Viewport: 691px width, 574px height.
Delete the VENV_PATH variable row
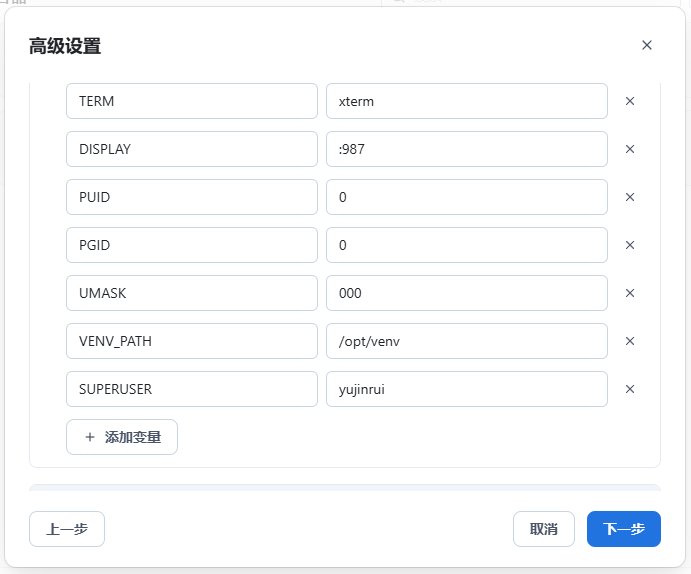pos(630,341)
